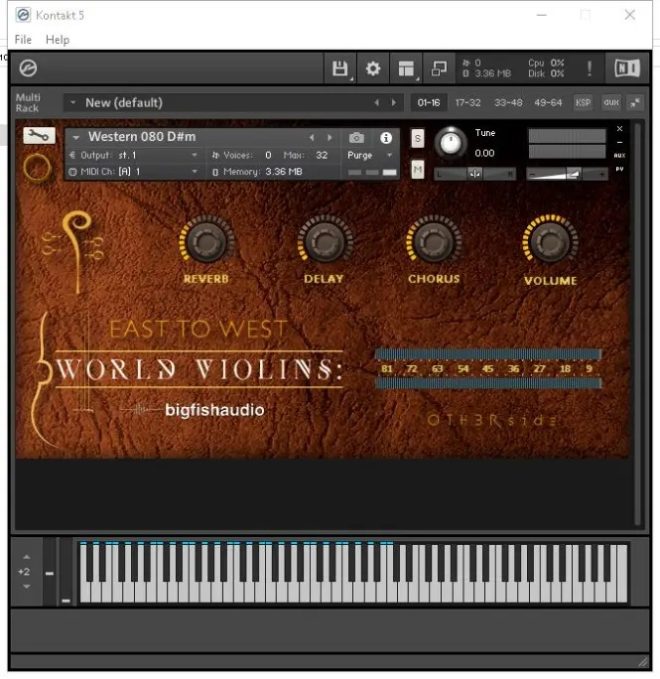Open the Purge dropdown menu
This screenshot has width=660, height=679.
click(x=370, y=155)
